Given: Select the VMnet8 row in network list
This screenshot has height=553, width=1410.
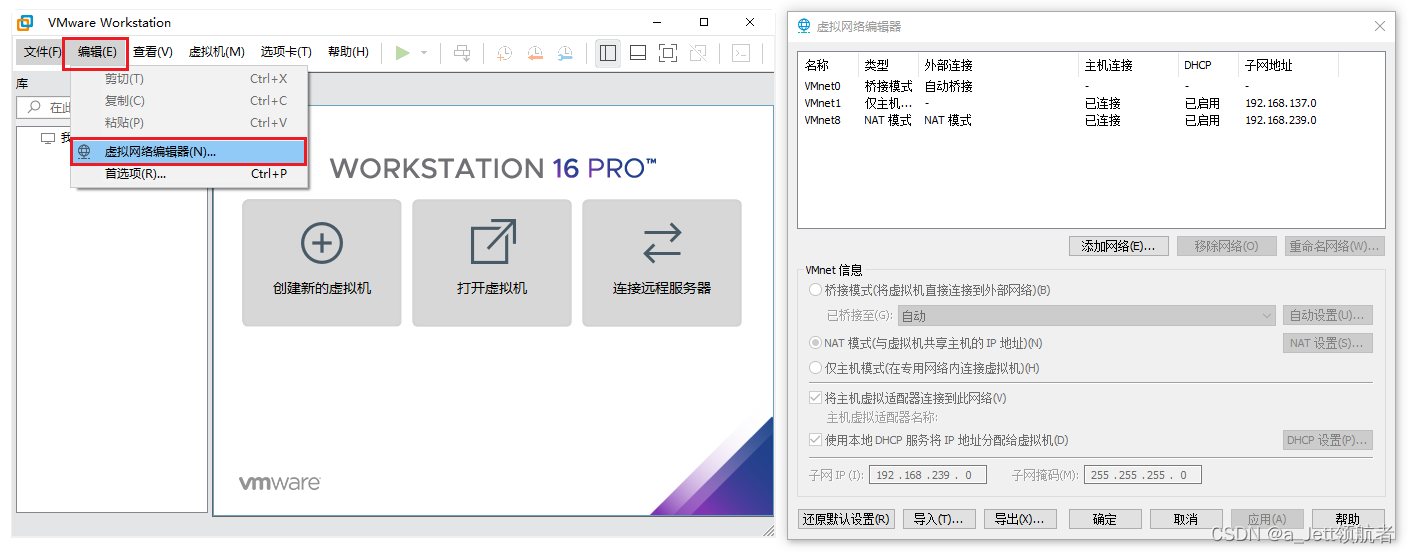Looking at the screenshot, I should click(x=1091, y=120).
